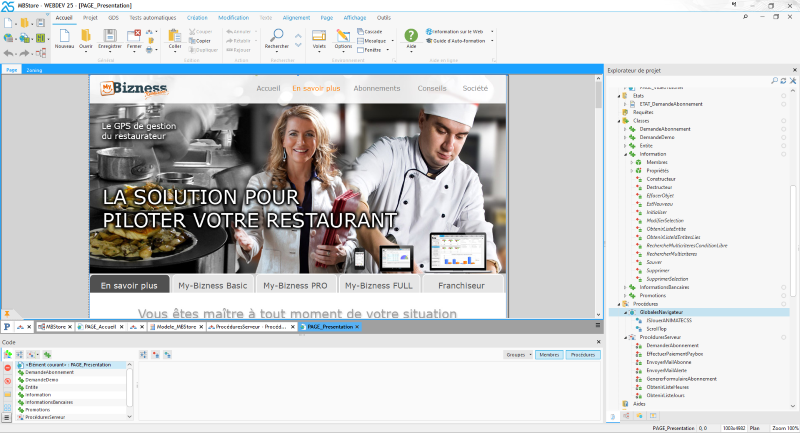Click the Copier button in Edition group
This screenshot has width=800, height=433.
pyautogui.click(x=200, y=41)
